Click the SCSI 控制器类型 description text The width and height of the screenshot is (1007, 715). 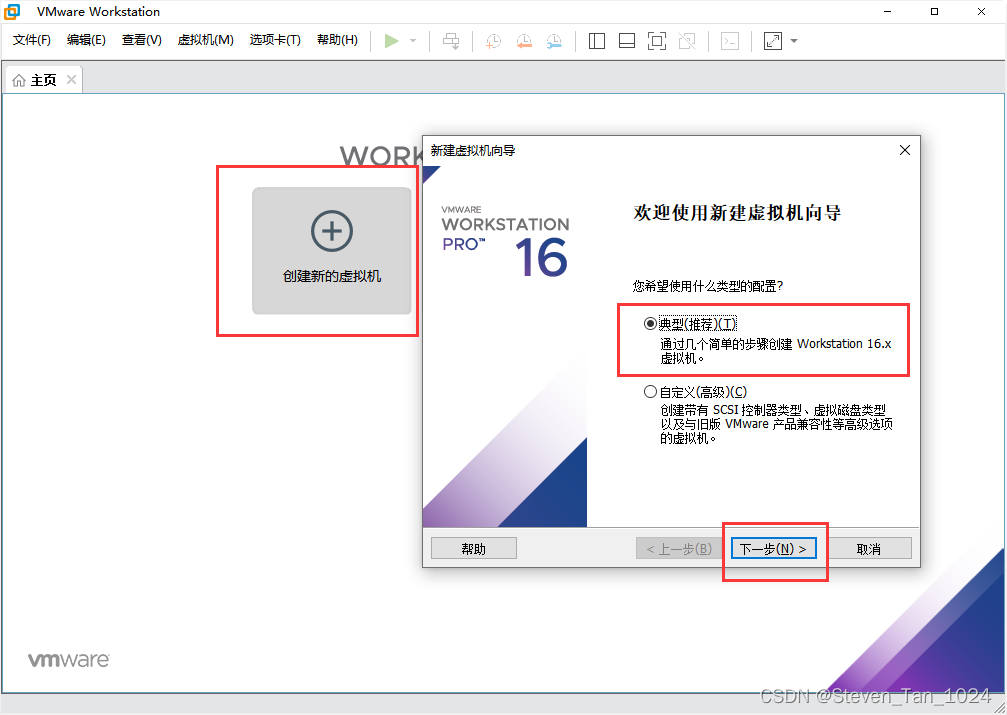point(776,424)
